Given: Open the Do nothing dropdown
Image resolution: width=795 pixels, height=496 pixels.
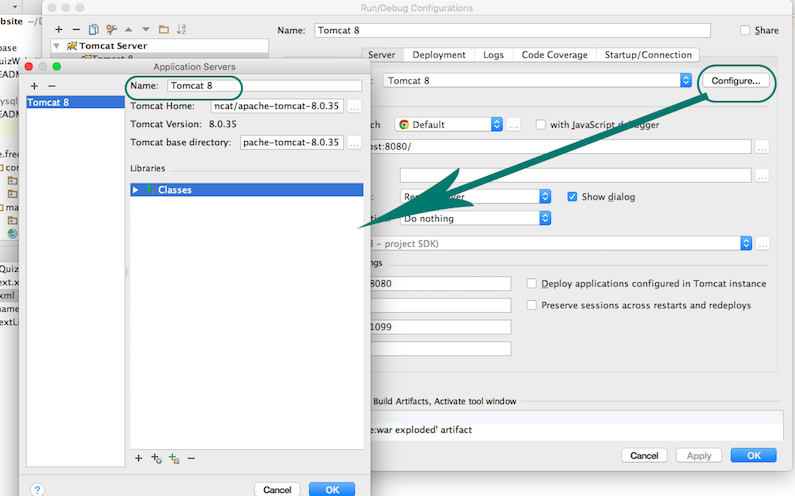Looking at the screenshot, I should [475, 218].
